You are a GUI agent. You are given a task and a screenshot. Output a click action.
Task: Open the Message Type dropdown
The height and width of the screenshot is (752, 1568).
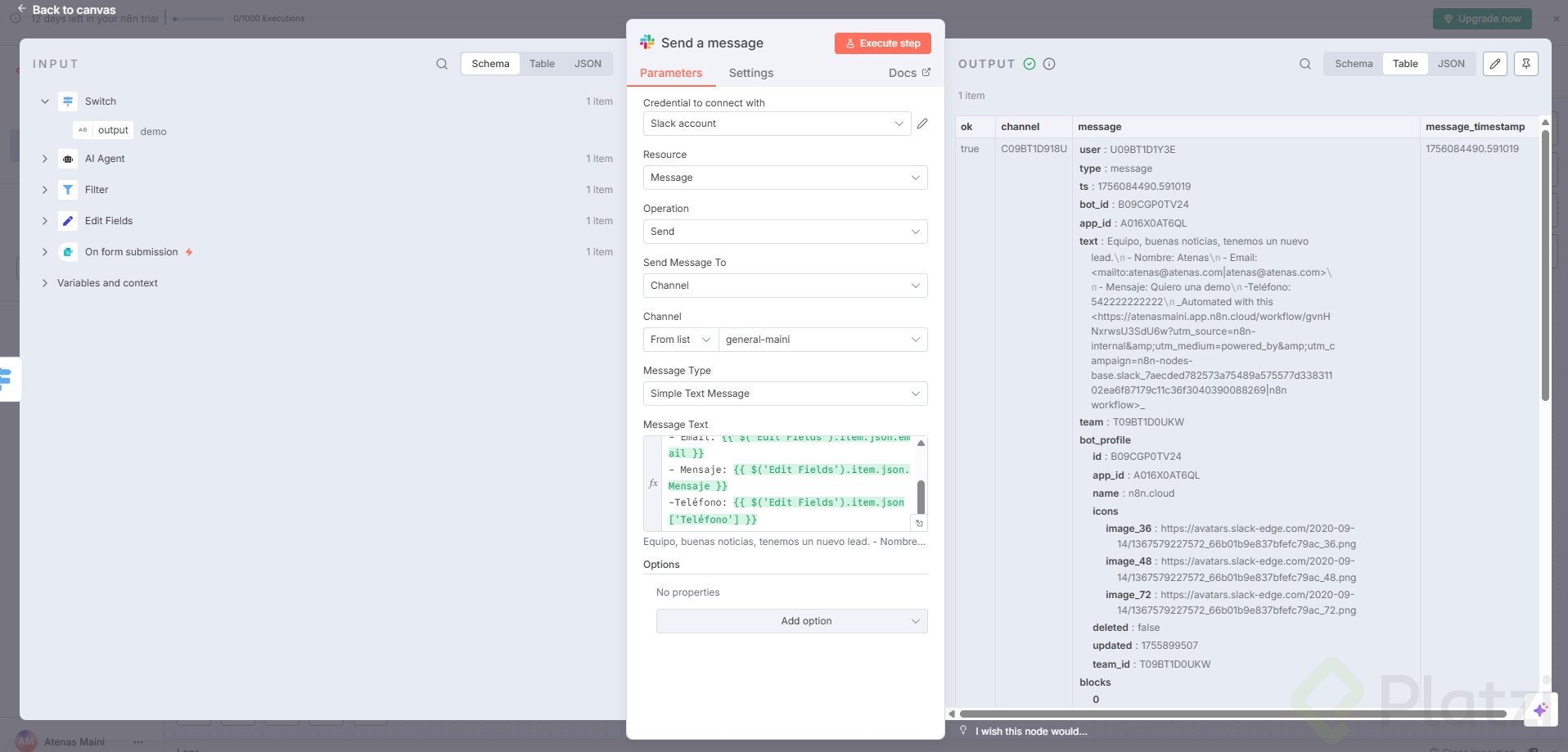[x=785, y=394]
